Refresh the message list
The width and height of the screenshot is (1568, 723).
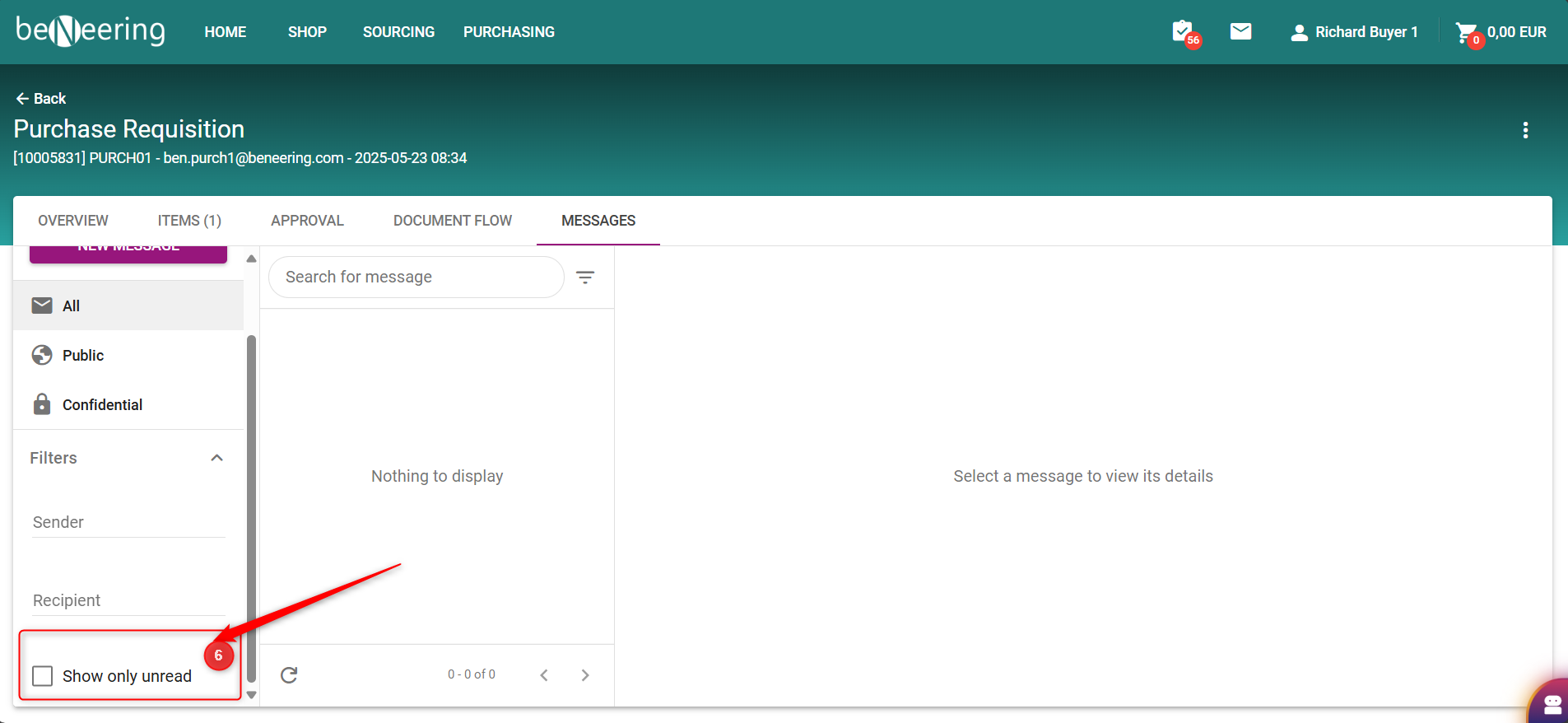pyautogui.click(x=289, y=675)
